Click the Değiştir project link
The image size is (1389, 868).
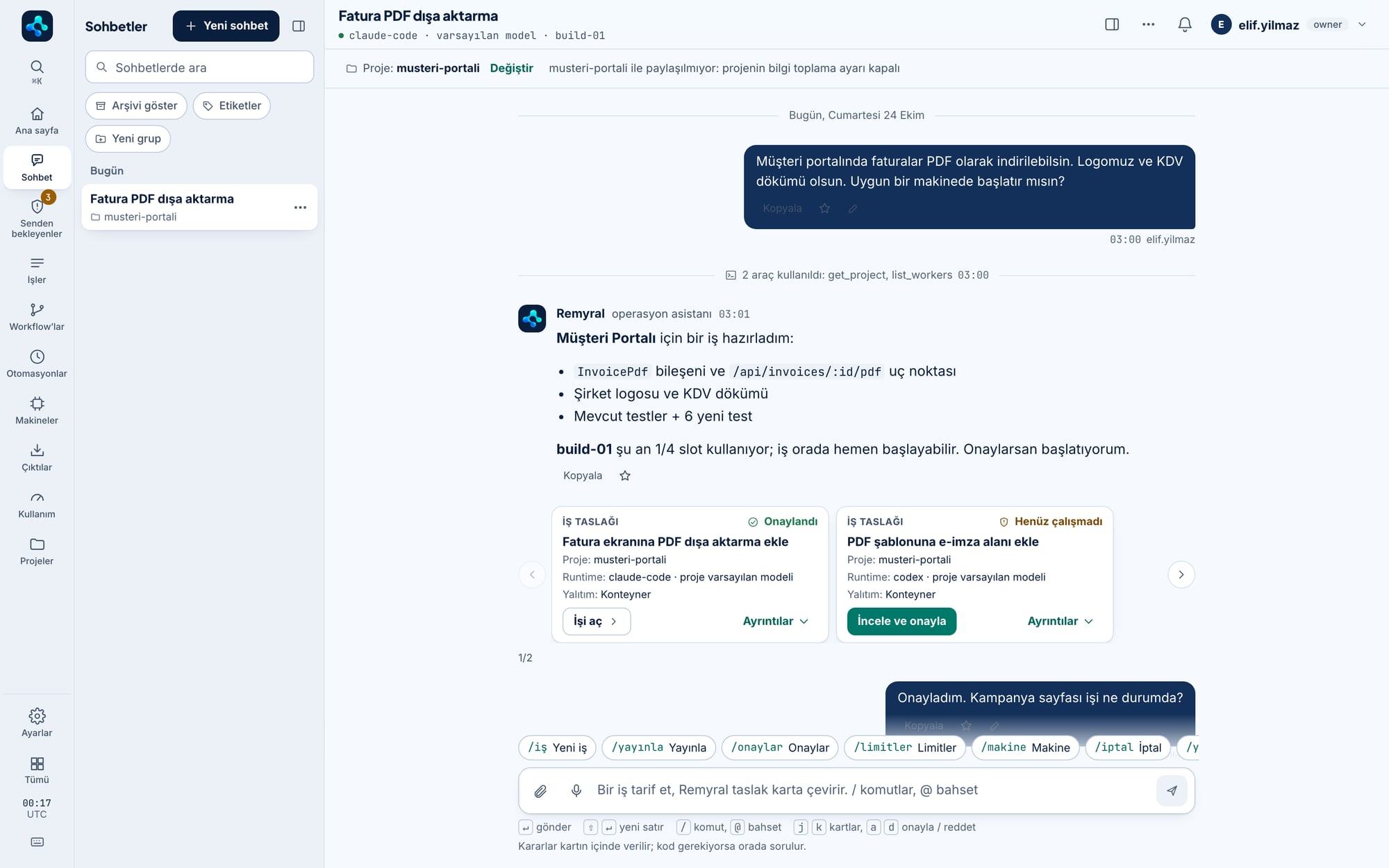pos(511,68)
